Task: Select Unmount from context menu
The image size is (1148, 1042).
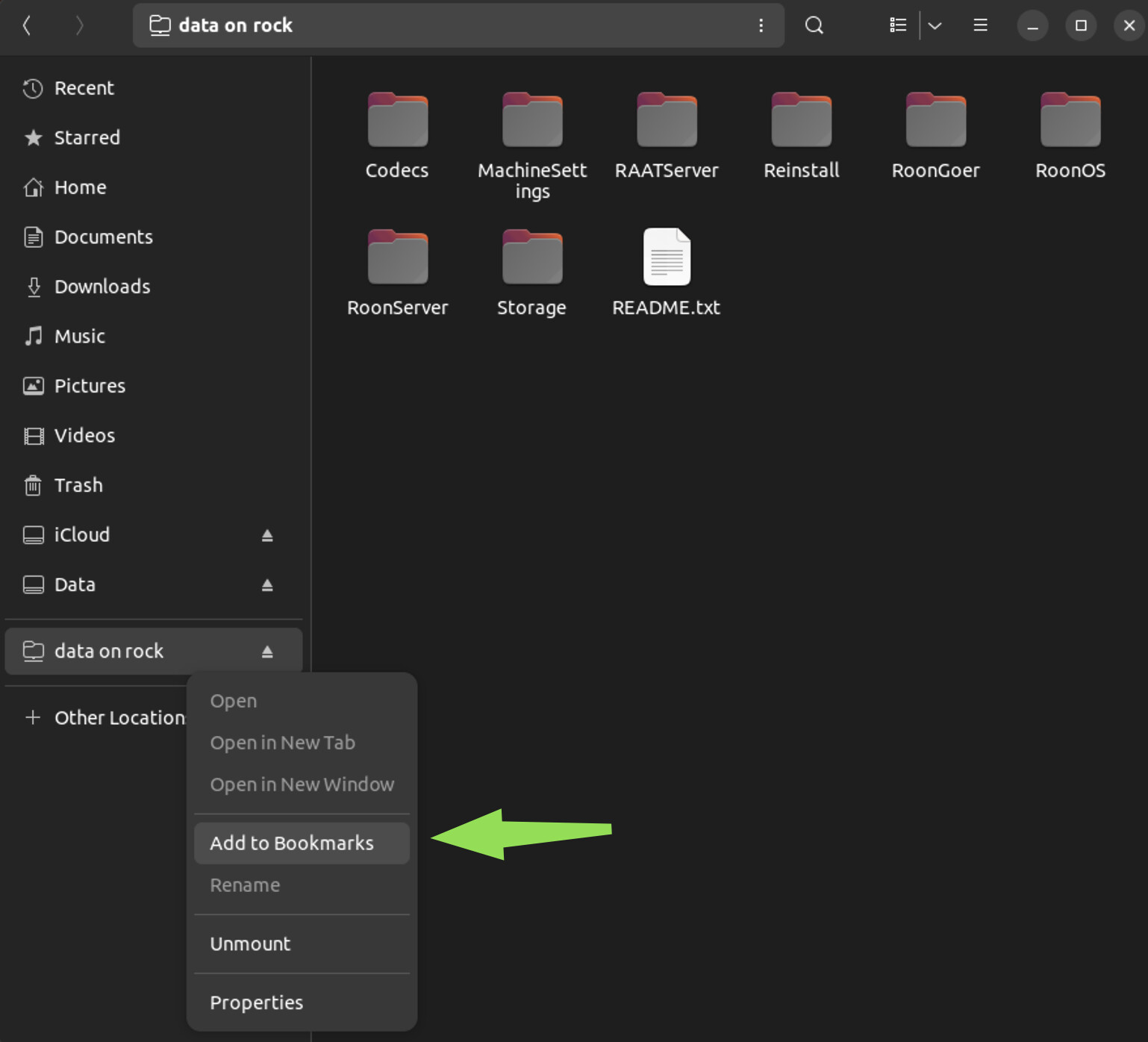Action: pyautogui.click(x=251, y=943)
